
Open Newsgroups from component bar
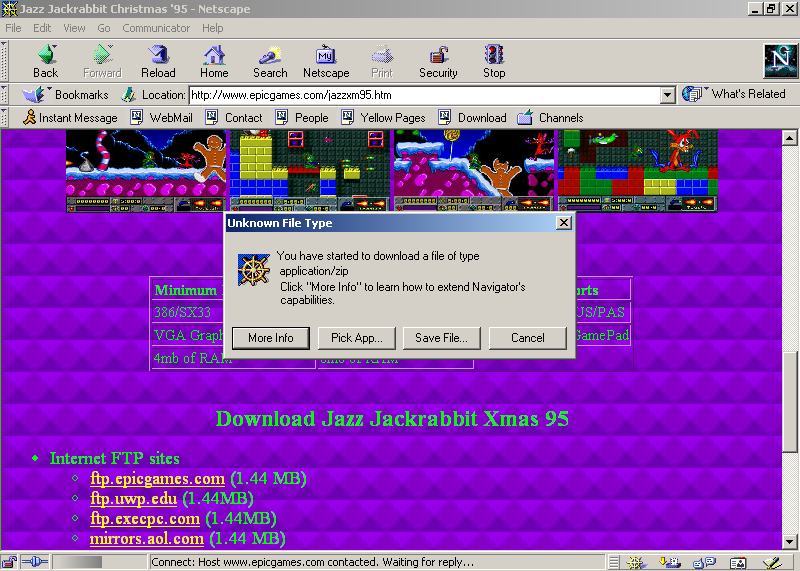point(705,563)
